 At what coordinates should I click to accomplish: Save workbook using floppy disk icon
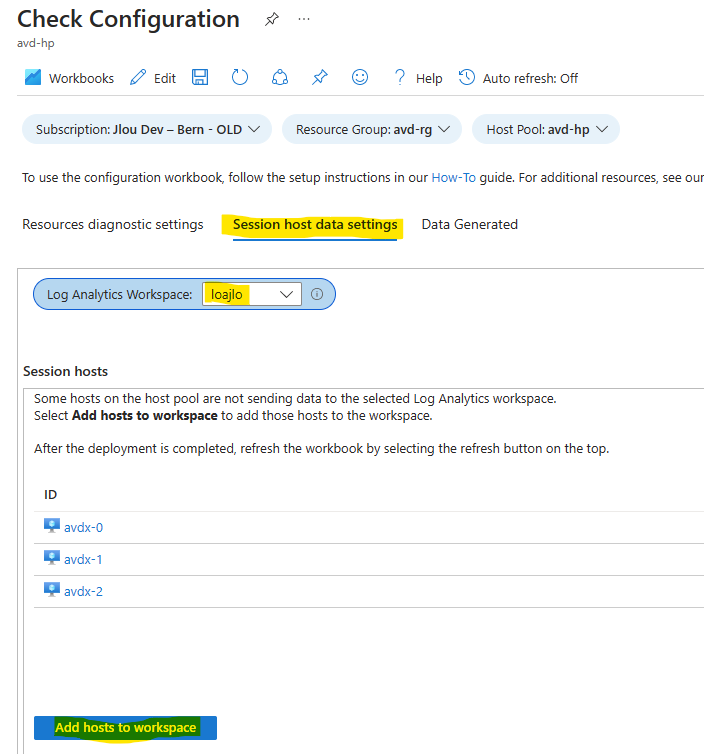point(200,78)
